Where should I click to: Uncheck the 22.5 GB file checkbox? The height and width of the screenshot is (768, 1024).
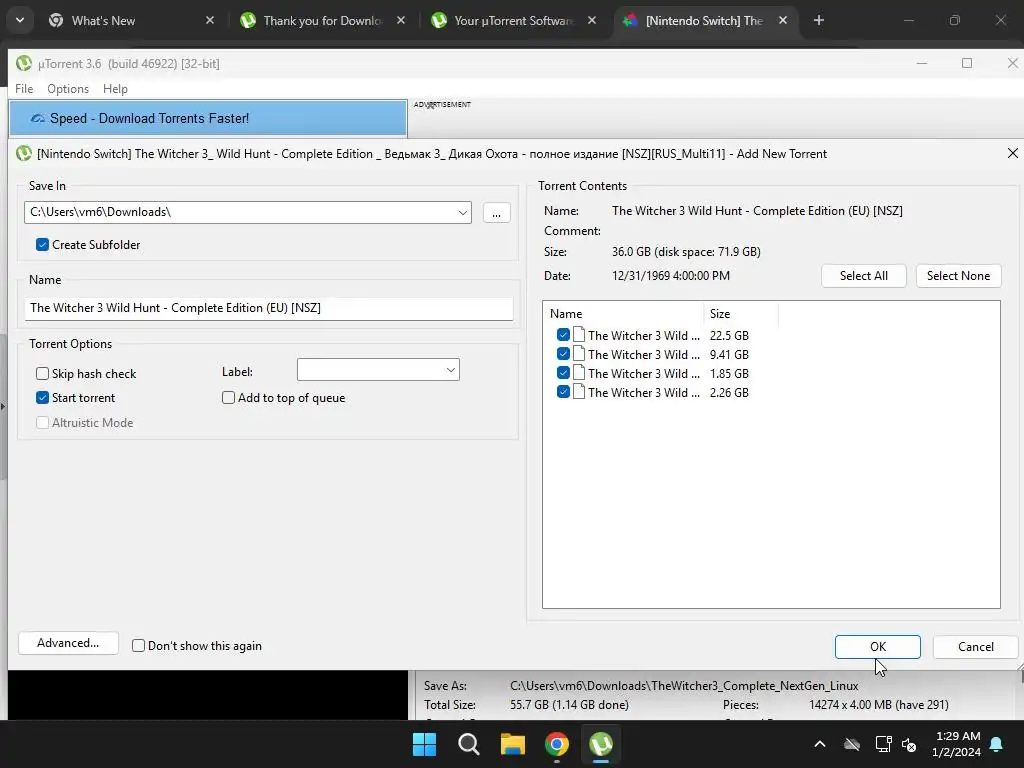(563, 335)
